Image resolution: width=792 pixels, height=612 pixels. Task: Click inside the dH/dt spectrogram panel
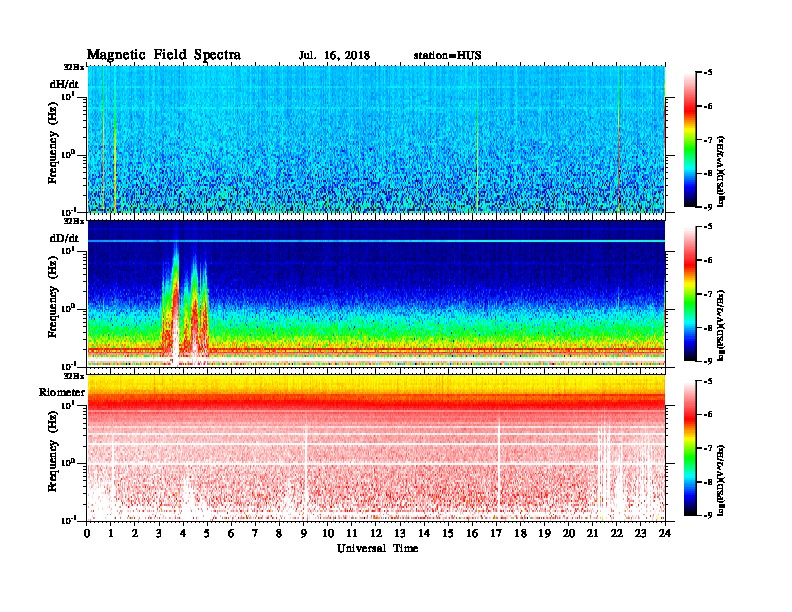376,139
